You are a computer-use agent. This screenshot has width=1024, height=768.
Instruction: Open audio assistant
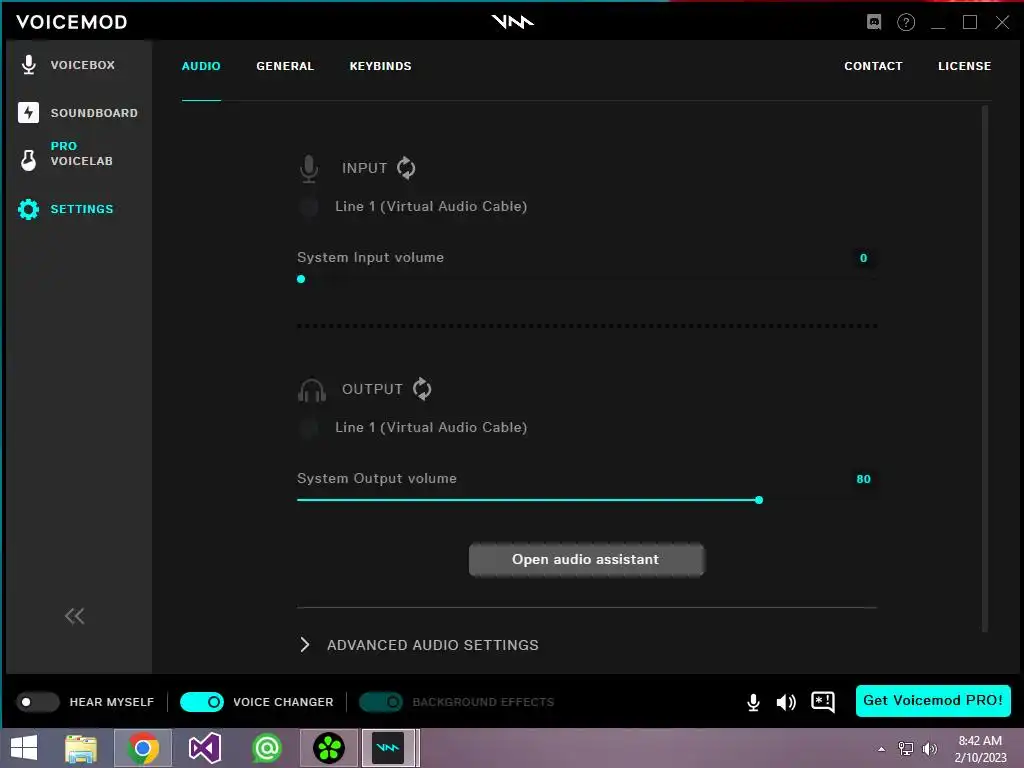coord(586,560)
